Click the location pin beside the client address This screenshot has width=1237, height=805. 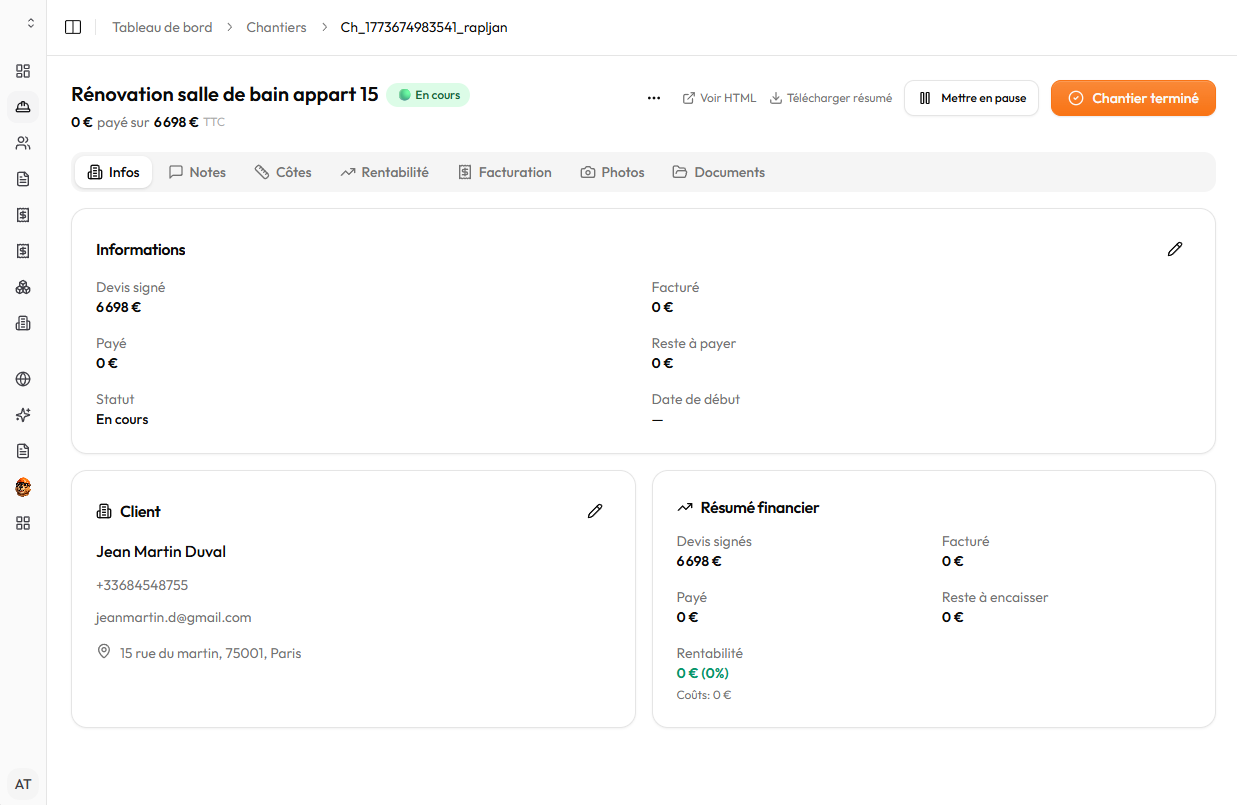coord(103,651)
